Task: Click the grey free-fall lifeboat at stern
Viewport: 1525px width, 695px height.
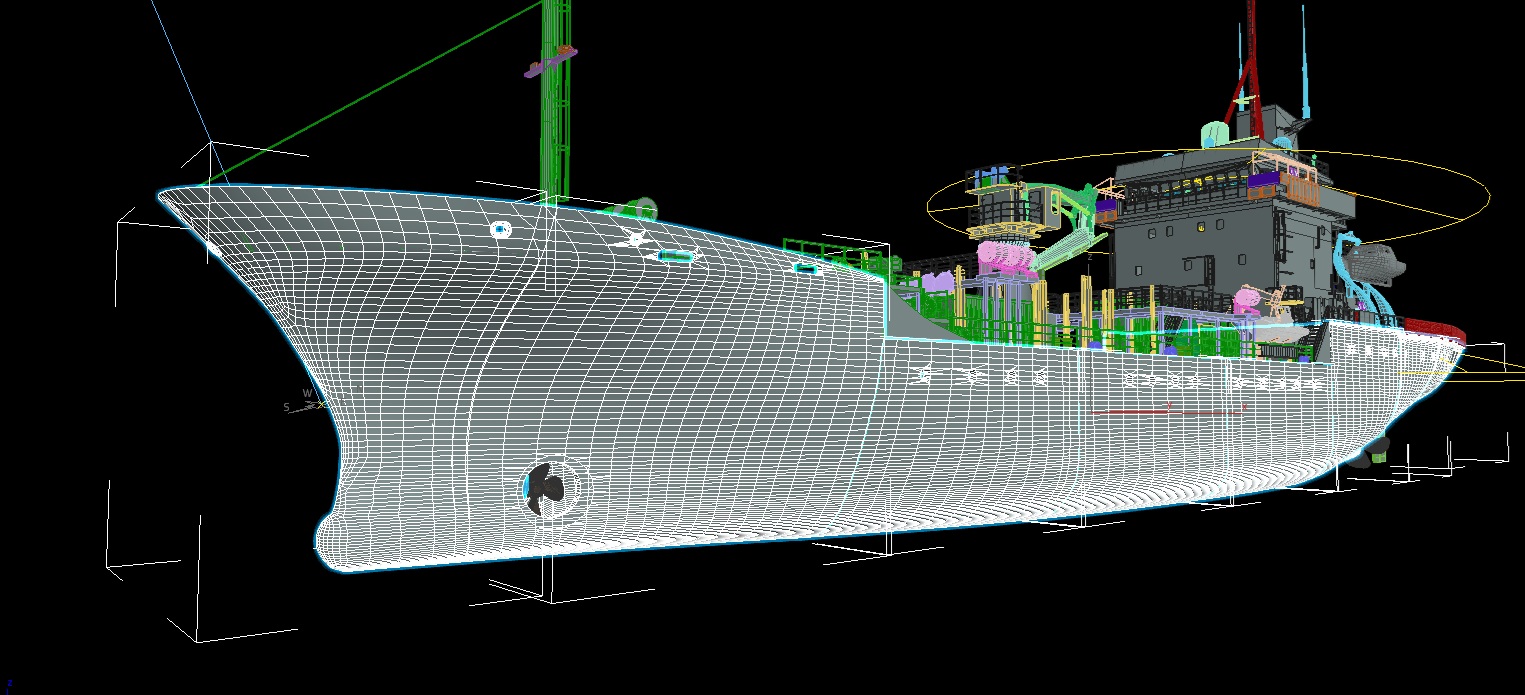Action: tap(1375, 262)
